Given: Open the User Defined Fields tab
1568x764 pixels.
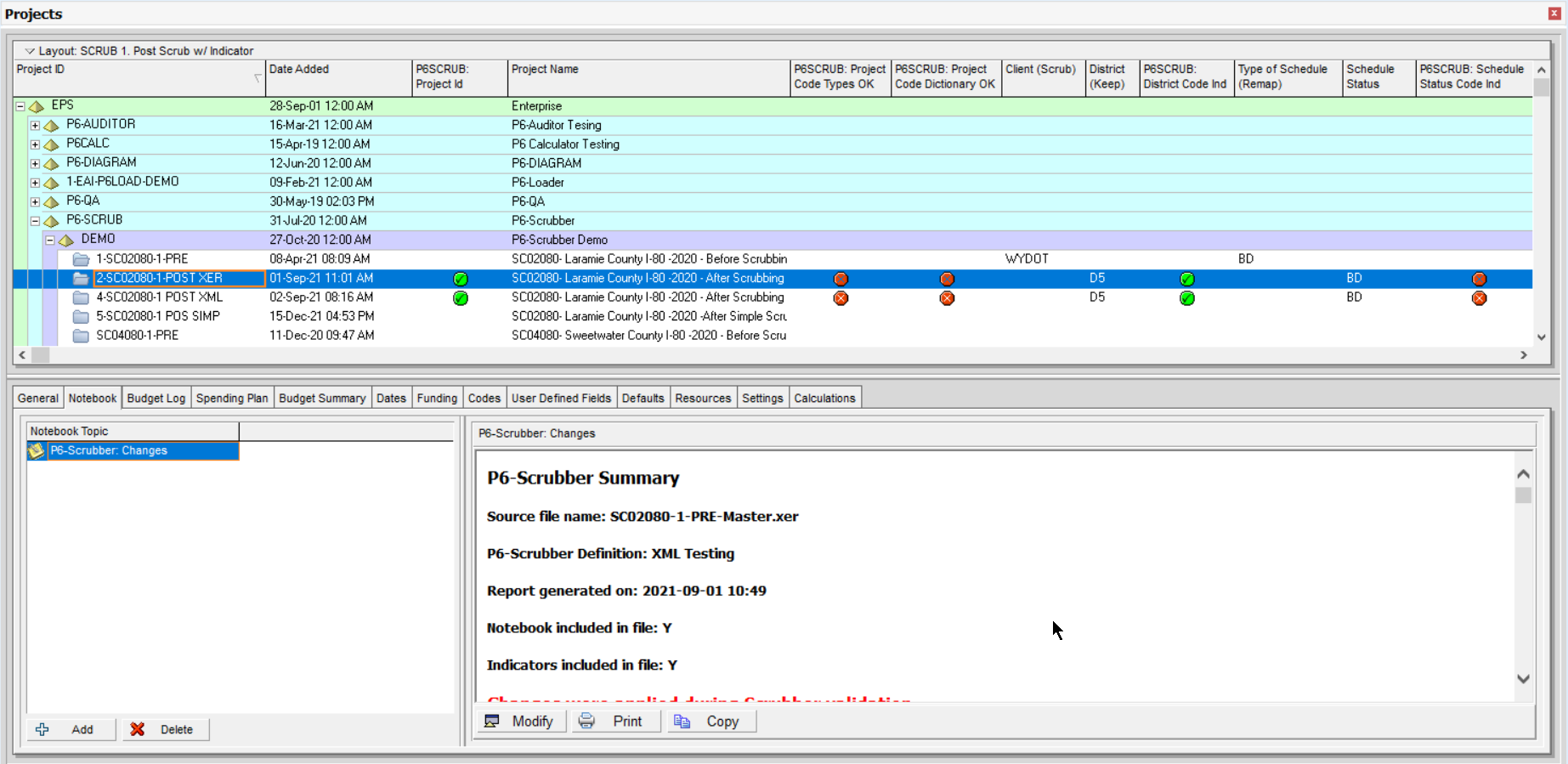Looking at the screenshot, I should point(561,398).
